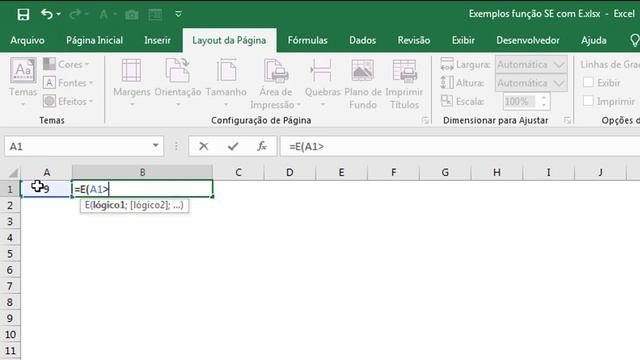Screen dimensions: 640x360
Task: Select column header J
Action: click(600, 172)
